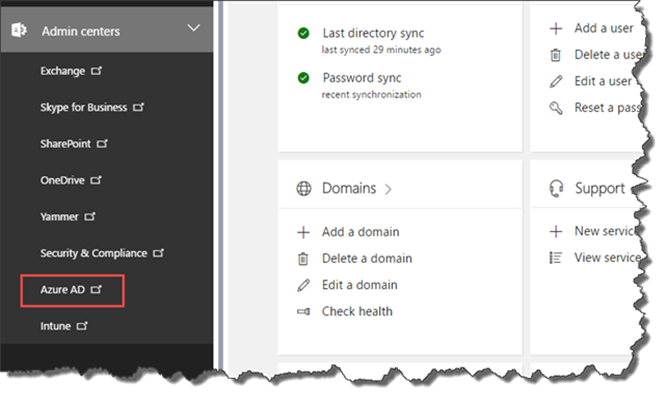
Task: Open the Intune admin center
Action: coord(55,326)
